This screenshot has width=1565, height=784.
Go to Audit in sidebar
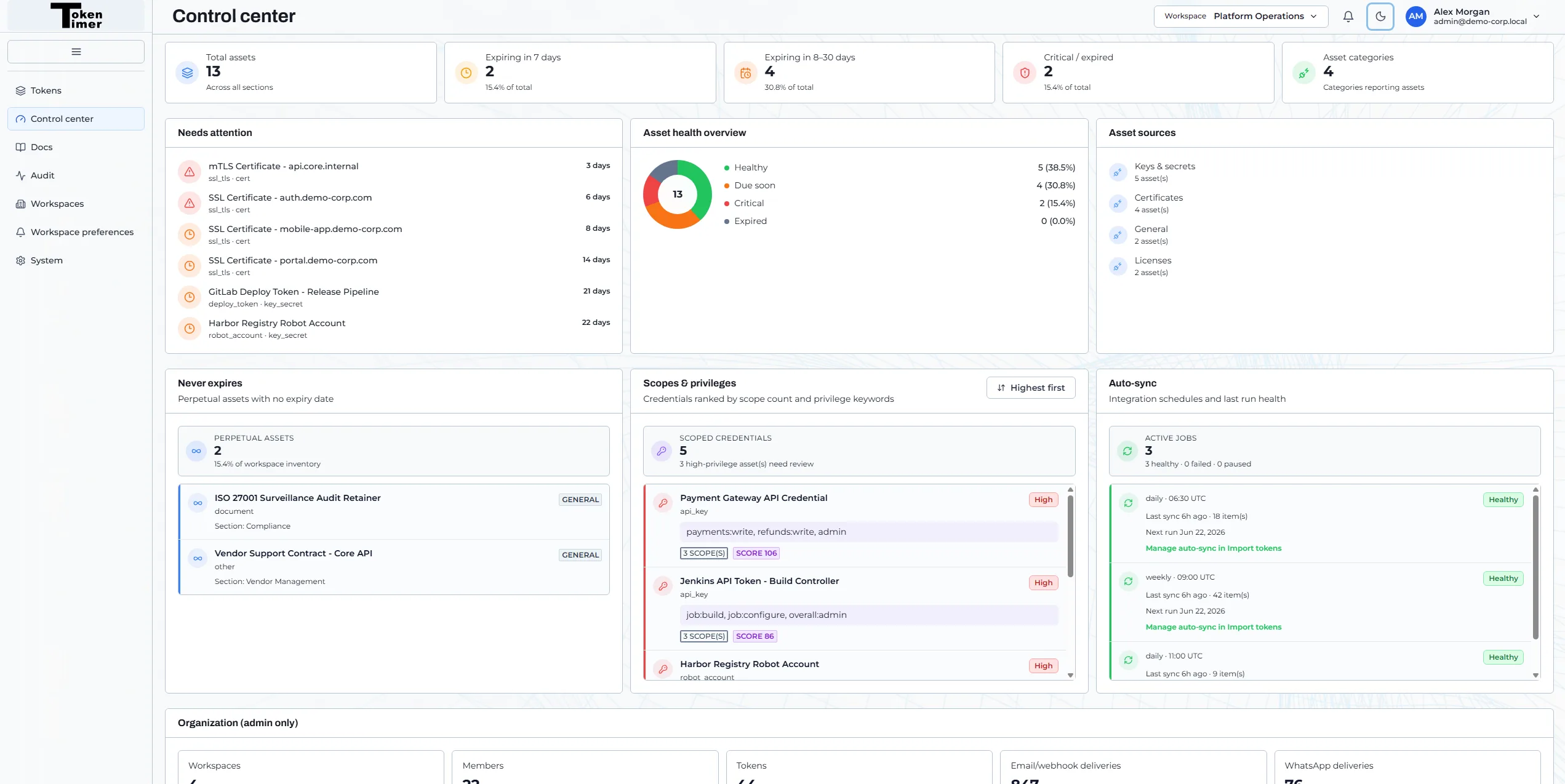(x=76, y=175)
